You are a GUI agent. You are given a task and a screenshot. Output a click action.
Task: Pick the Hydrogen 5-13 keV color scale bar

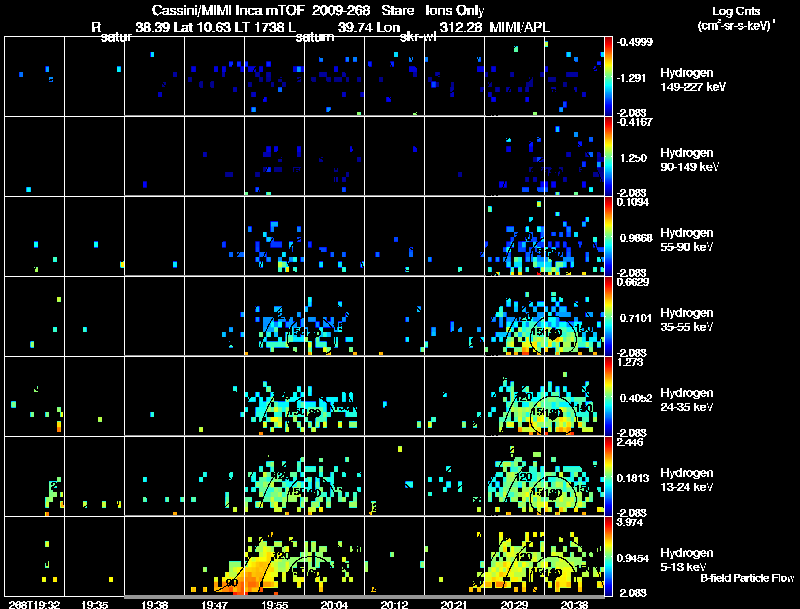tap(608, 556)
